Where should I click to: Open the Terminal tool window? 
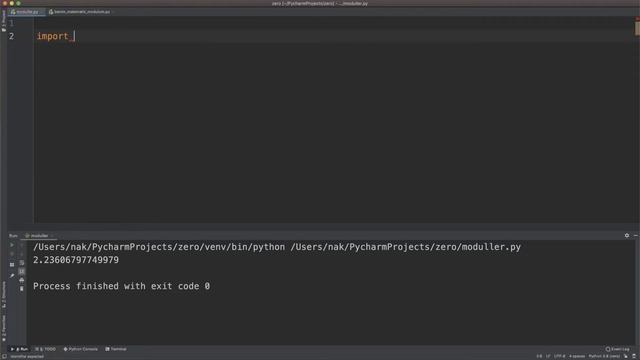[x=116, y=349]
